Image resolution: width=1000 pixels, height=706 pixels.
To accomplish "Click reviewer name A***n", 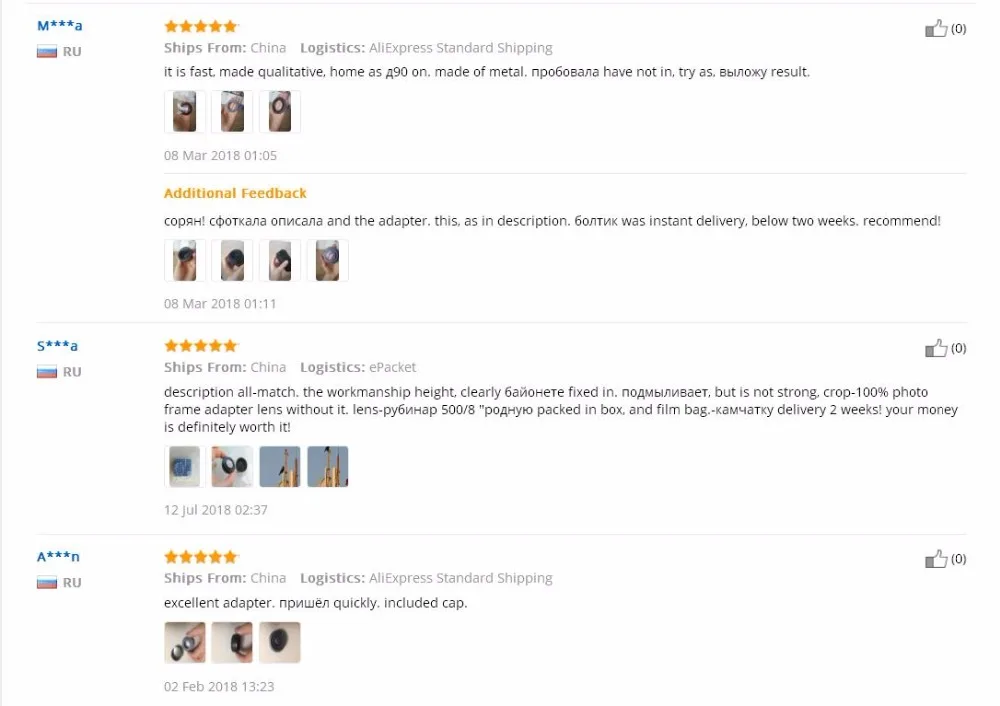I will 58,557.
